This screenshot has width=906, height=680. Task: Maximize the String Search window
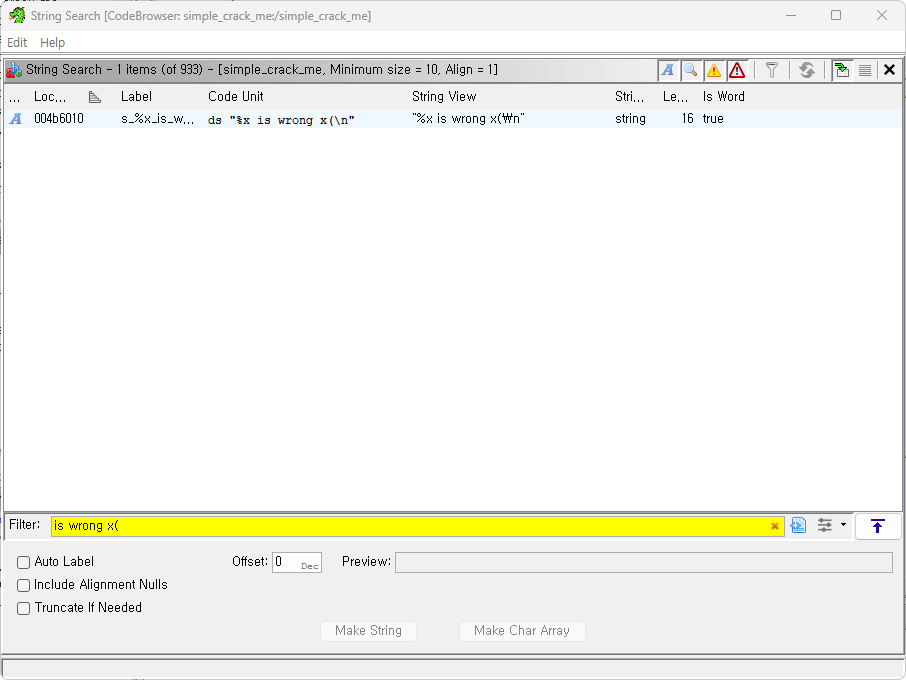[836, 15]
